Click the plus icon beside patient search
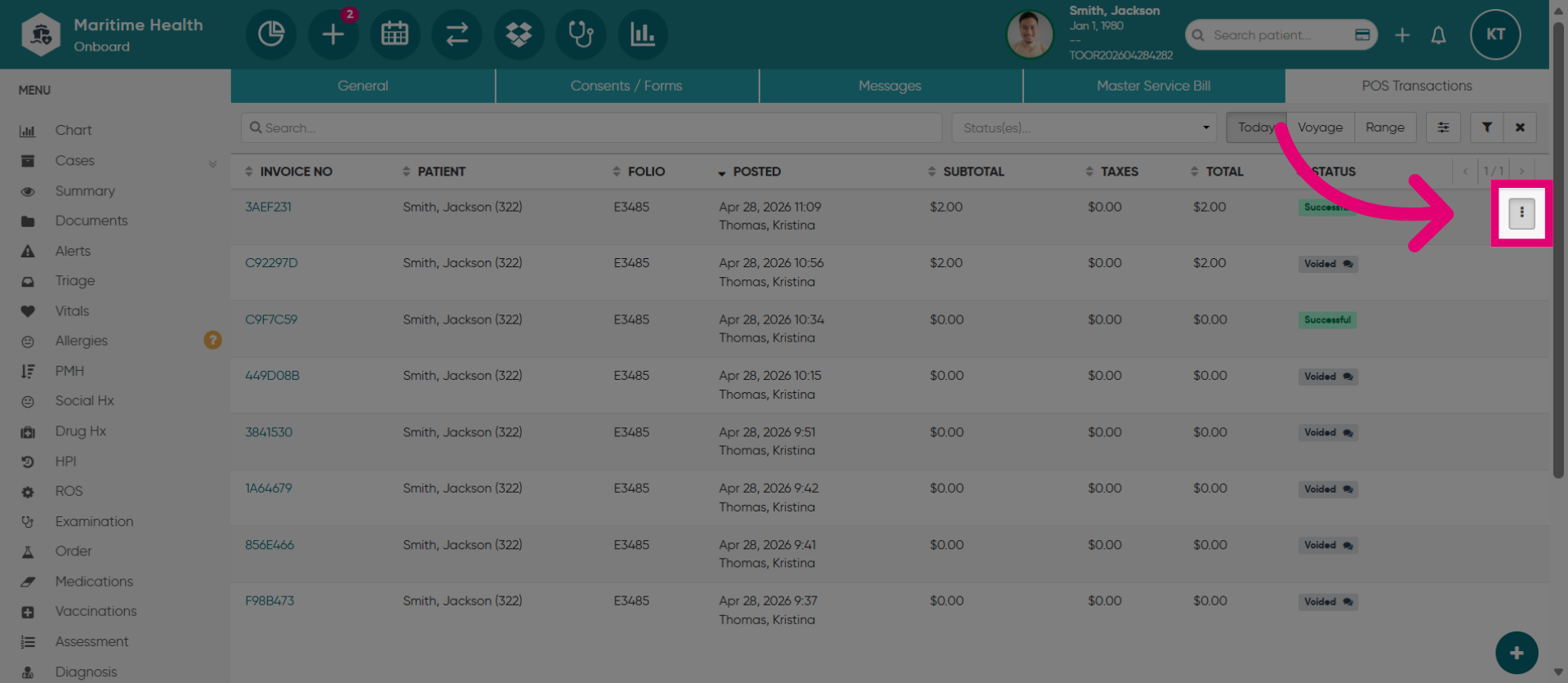Image resolution: width=1568 pixels, height=683 pixels. [x=1402, y=35]
